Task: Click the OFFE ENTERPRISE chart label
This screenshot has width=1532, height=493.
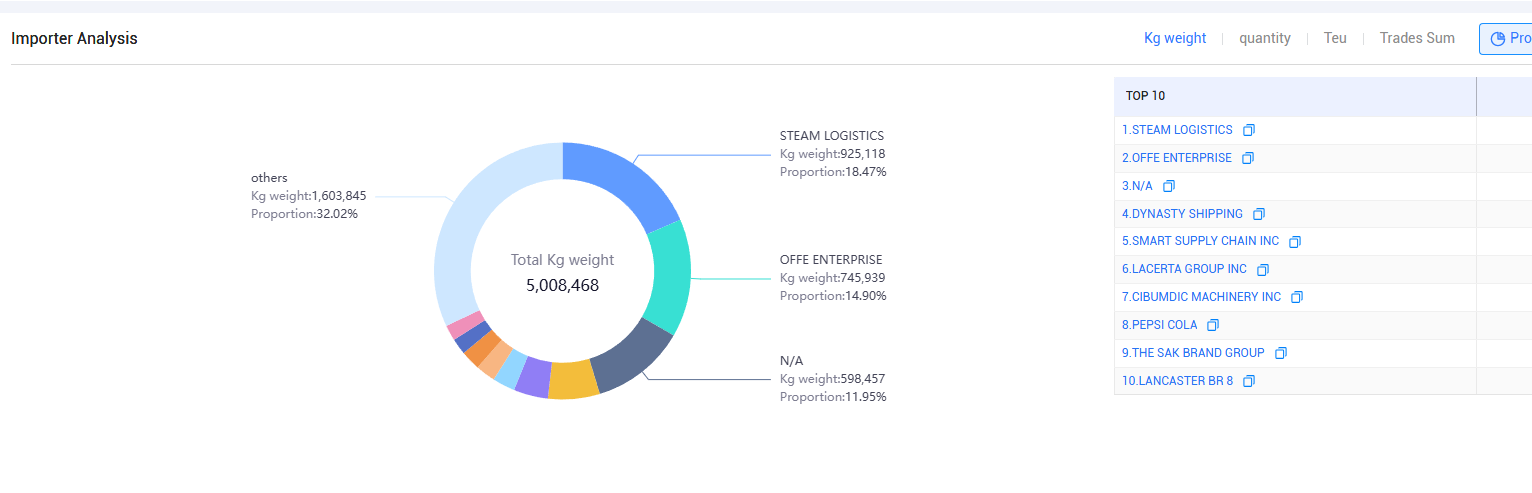Action: [x=831, y=260]
